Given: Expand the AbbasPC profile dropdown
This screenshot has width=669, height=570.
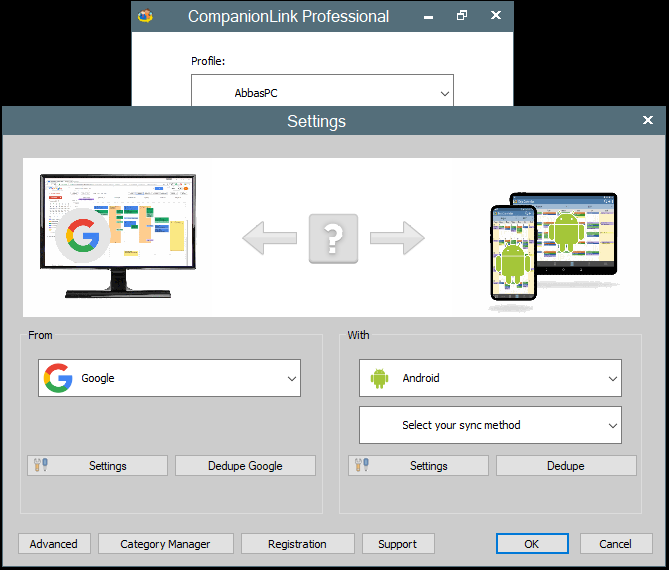Looking at the screenshot, I should [322, 90].
